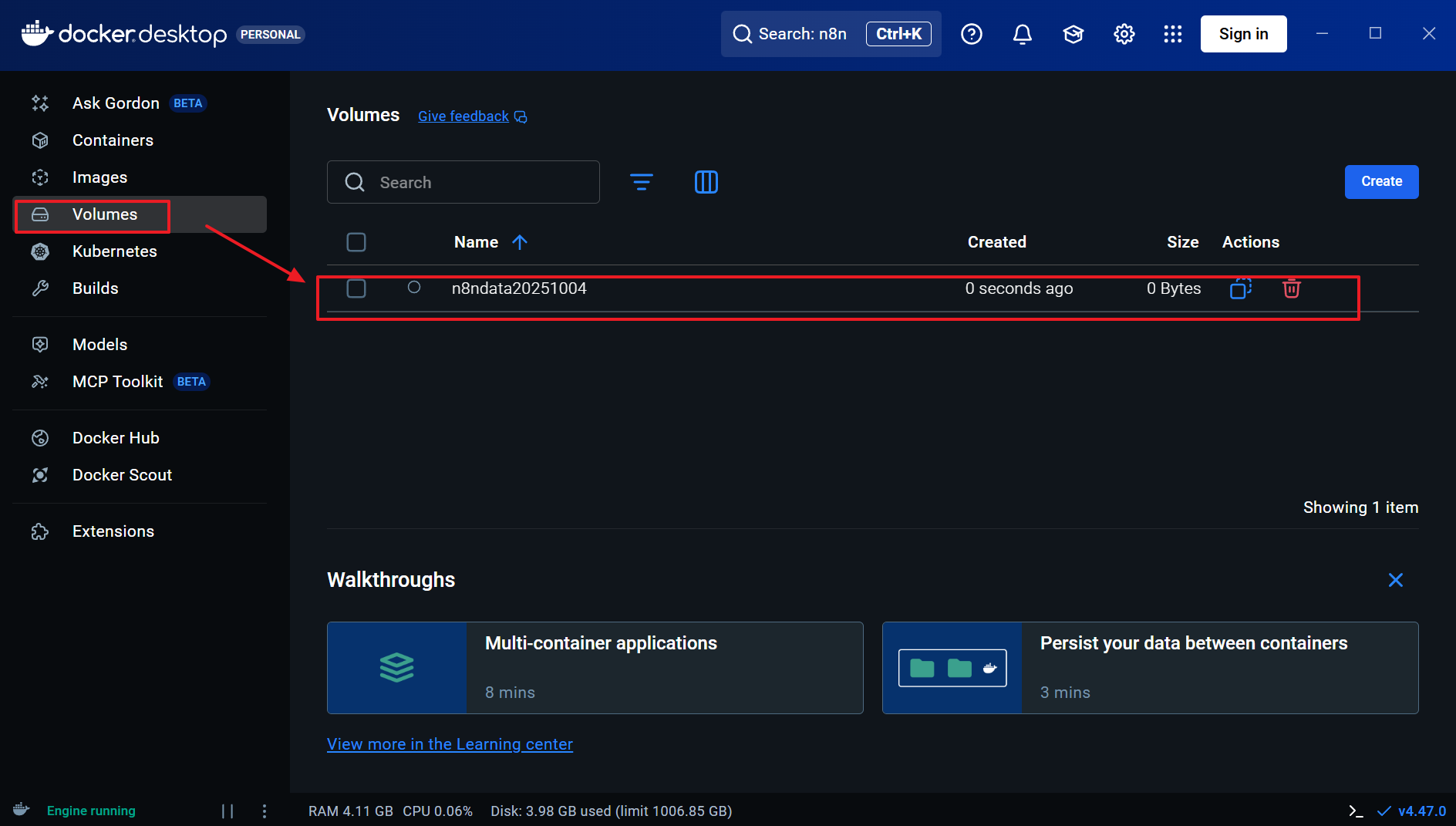Pause the Docker engine from status bar
The image size is (1456, 826).
(228, 811)
